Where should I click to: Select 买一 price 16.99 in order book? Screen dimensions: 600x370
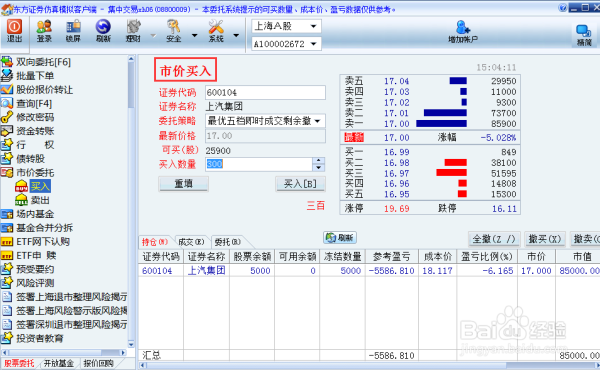pos(396,152)
